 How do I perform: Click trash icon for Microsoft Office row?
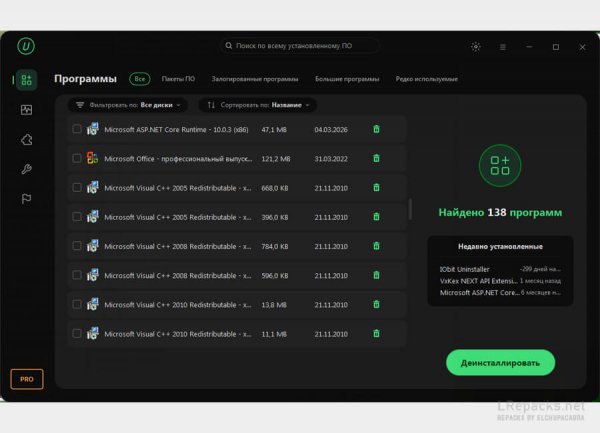coord(377,158)
